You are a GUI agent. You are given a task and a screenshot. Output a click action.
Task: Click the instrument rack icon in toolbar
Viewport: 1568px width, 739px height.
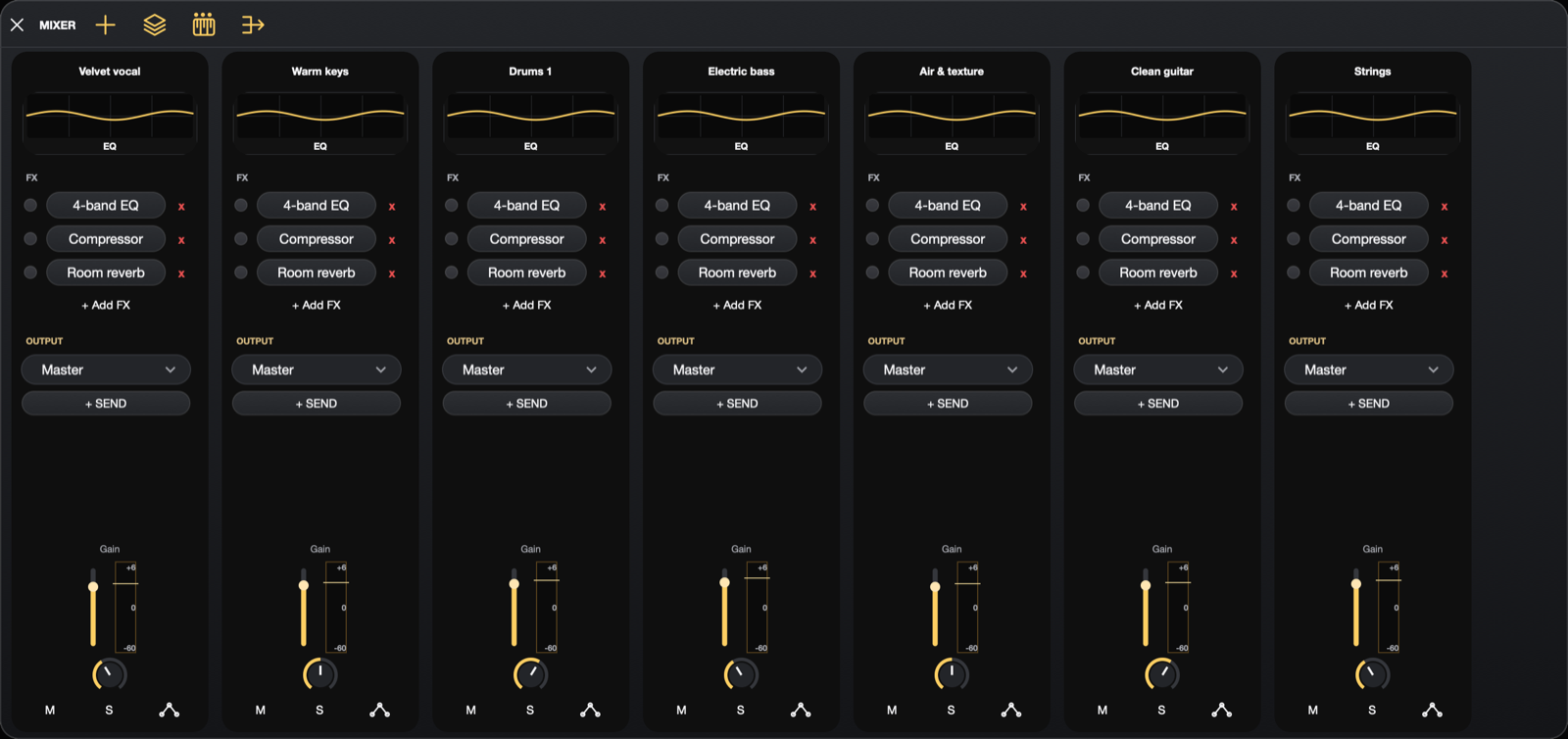point(204,25)
